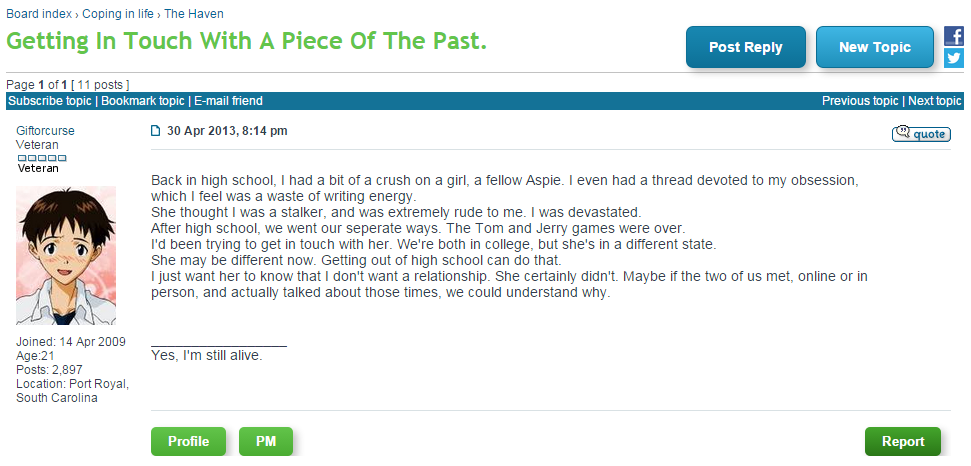Image resolution: width=971 pixels, height=466 pixels.
Task: View the poster's Profile
Action: click(x=188, y=441)
